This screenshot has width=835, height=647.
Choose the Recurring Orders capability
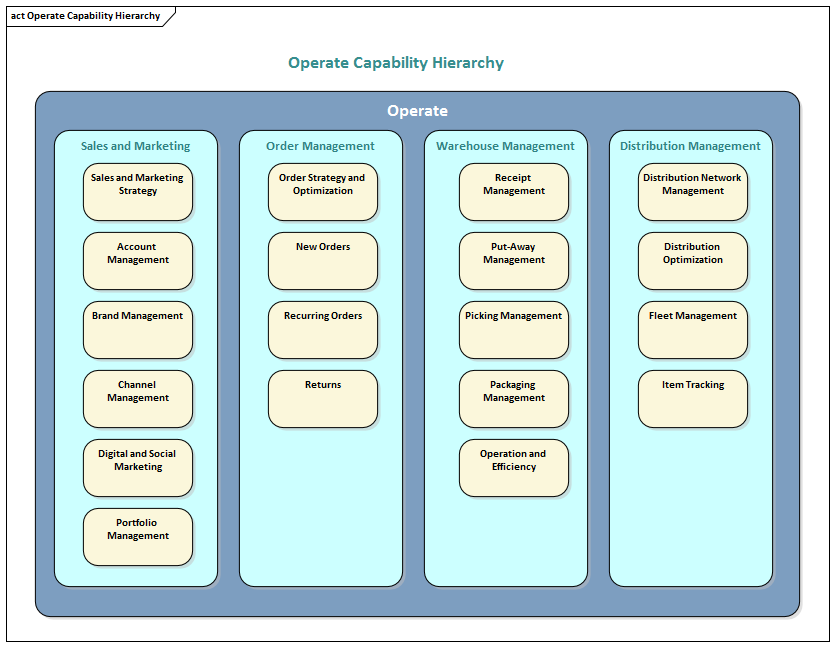coord(322,330)
